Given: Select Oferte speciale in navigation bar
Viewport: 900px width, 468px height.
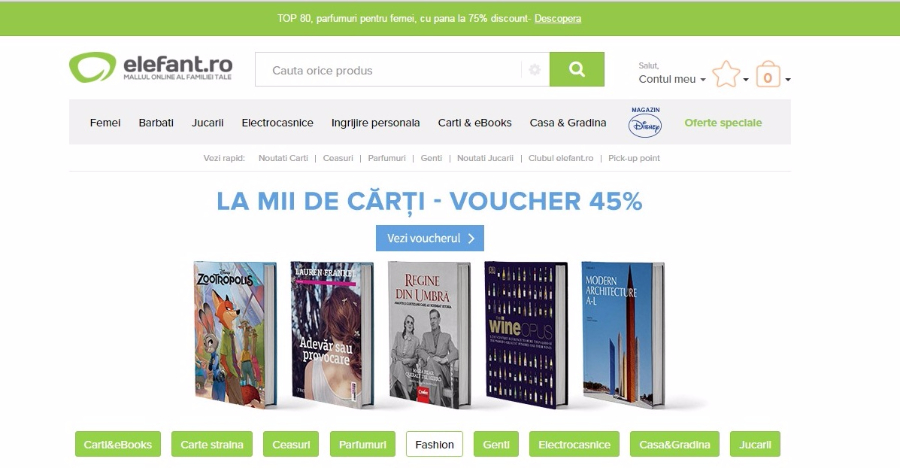Looking at the screenshot, I should 723,123.
